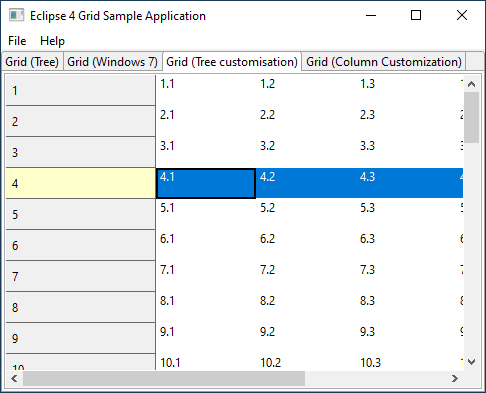Open the Grid (Column Customization) tab
486x393 pixels.
tap(384, 62)
